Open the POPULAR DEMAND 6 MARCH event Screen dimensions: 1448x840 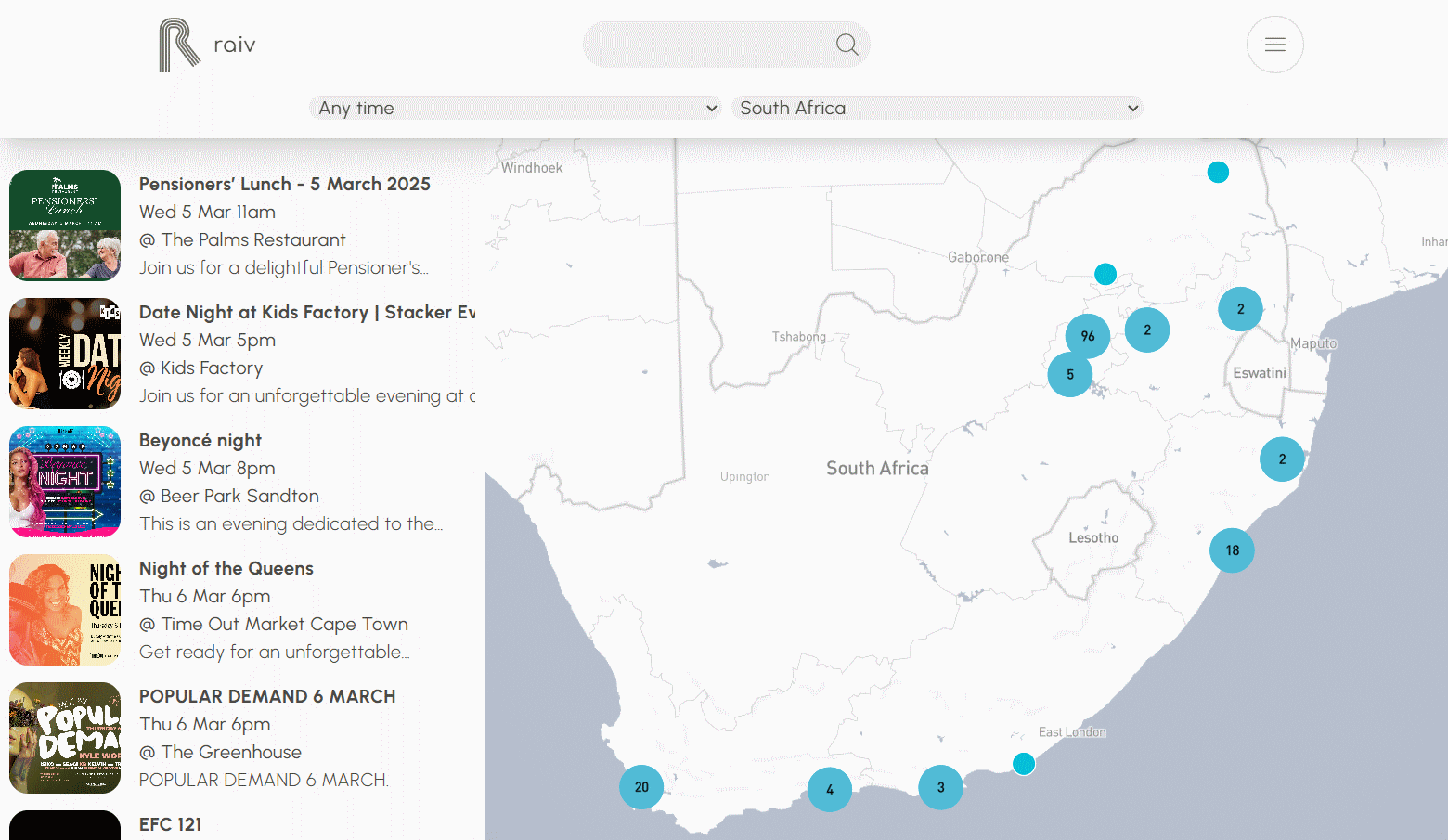267,696
